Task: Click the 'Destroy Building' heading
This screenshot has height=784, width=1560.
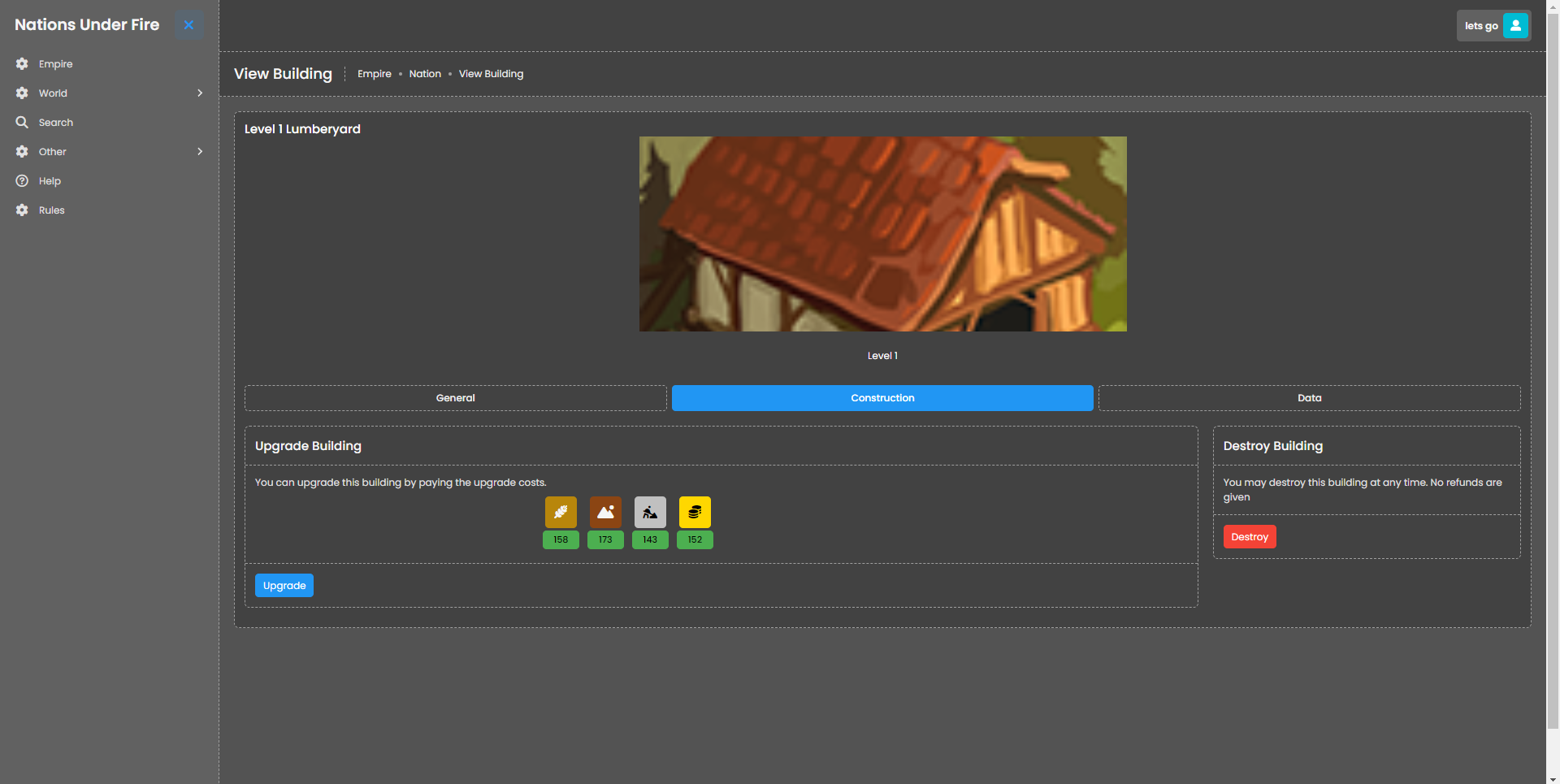Action: point(1272,446)
